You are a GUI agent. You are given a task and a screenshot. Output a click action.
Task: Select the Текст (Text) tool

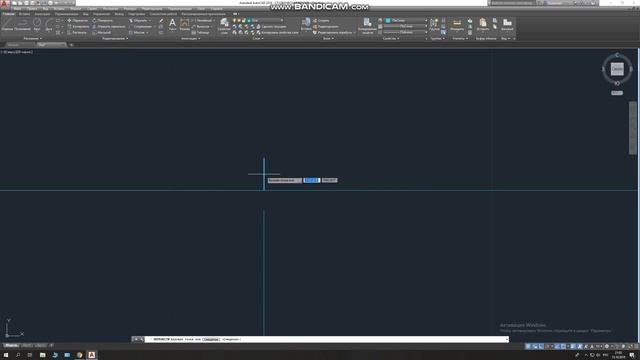click(172, 24)
